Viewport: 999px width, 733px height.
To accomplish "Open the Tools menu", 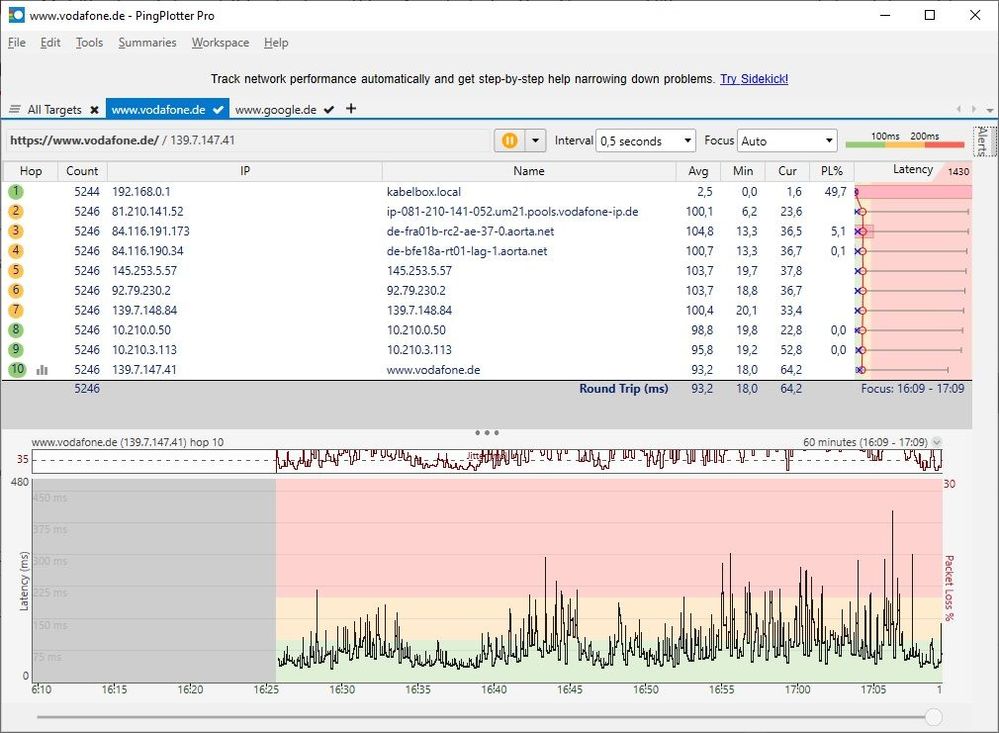I will click(x=89, y=43).
